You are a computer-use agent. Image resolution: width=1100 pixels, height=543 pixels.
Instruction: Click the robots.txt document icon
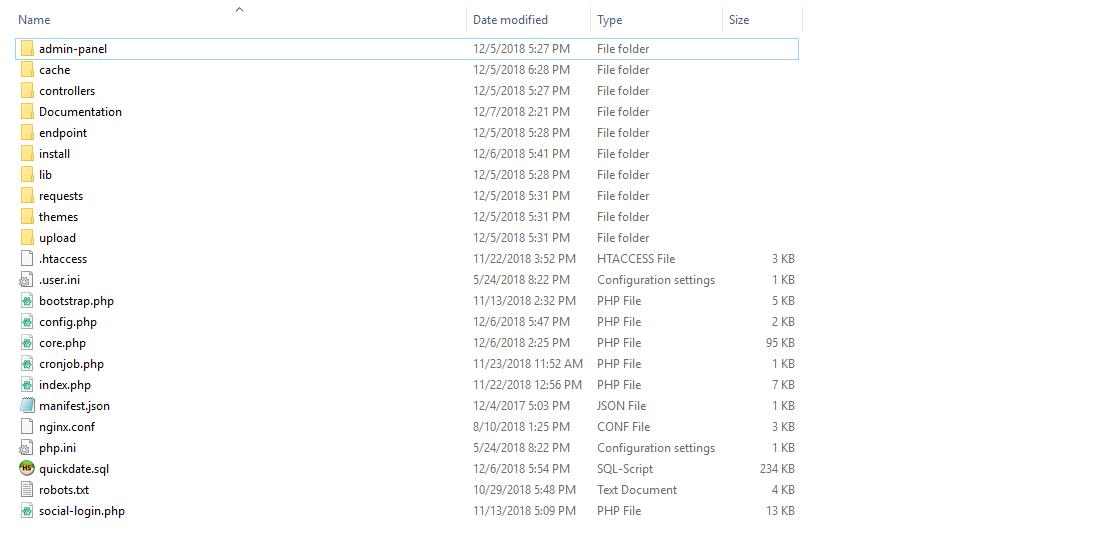[x=27, y=490]
